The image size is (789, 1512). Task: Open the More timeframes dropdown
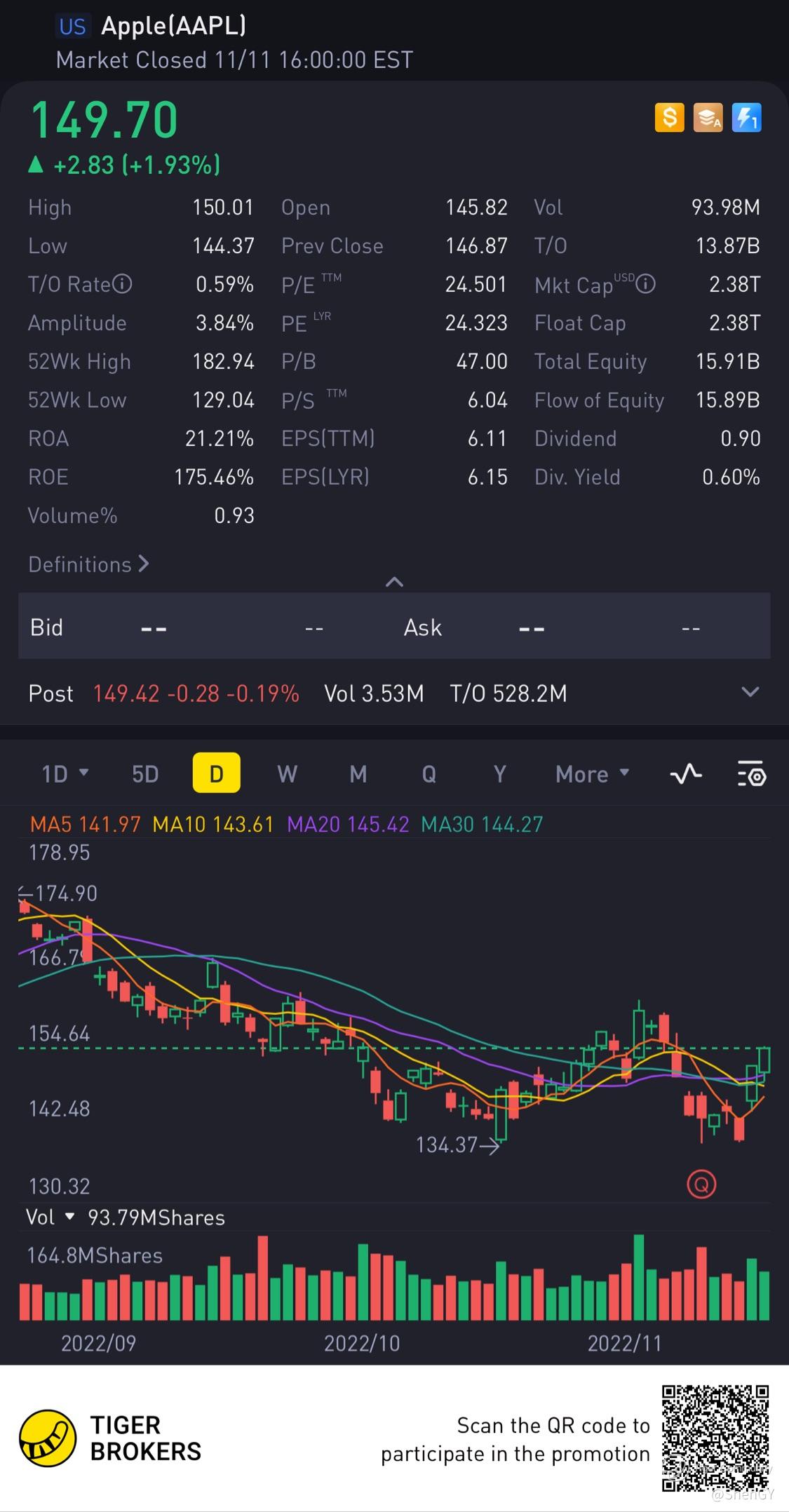tap(593, 774)
